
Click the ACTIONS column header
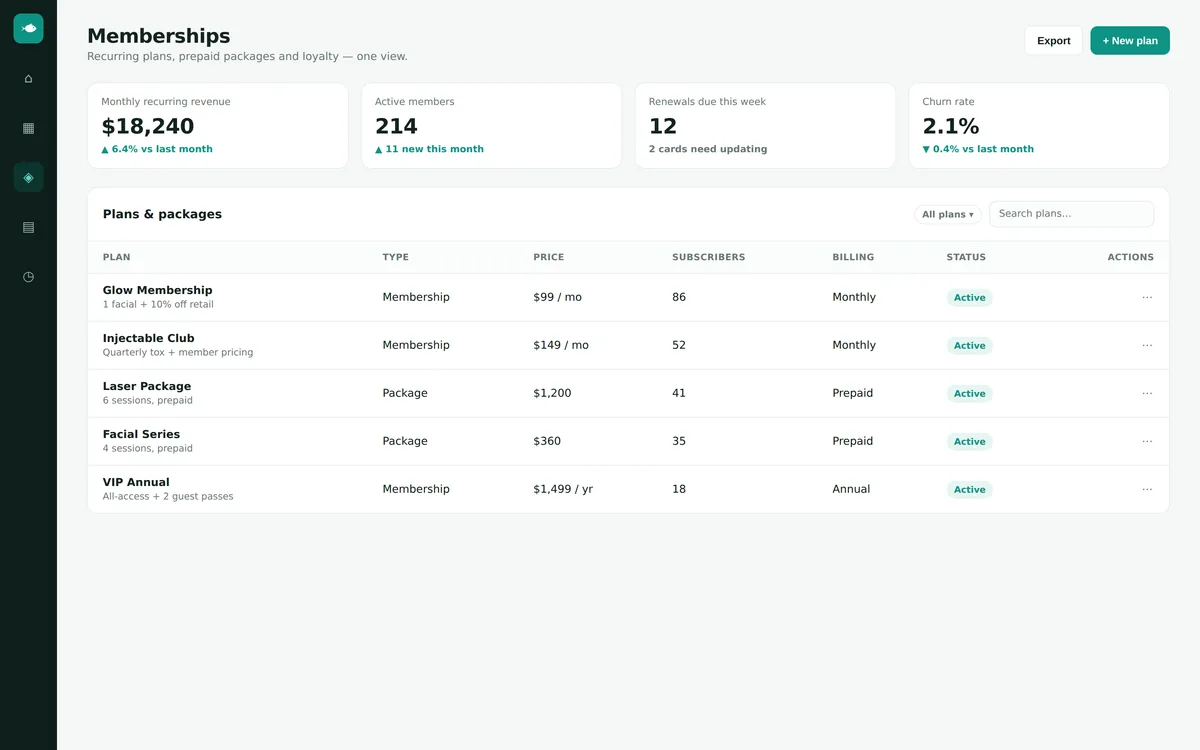click(1130, 257)
